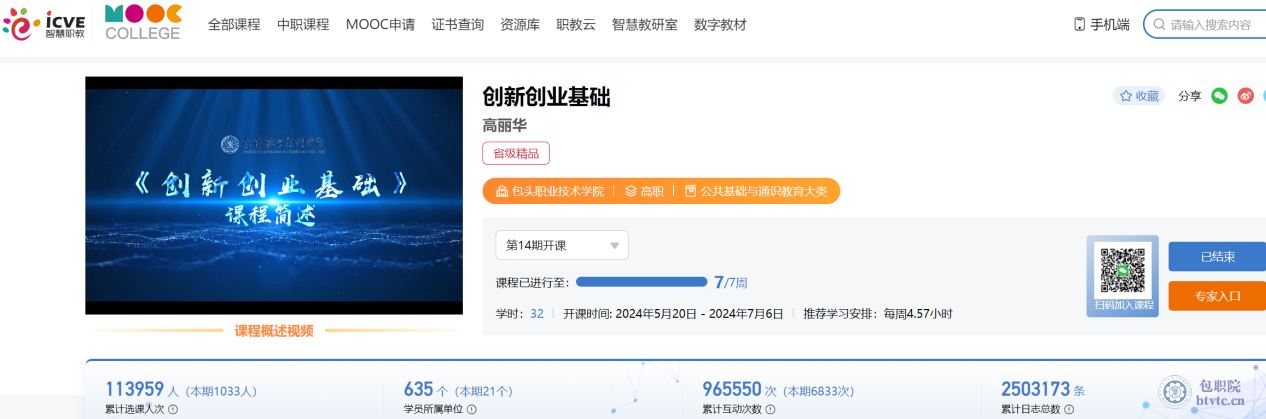Click the 高职 level tag
Screen dimensions: 1266x419
652,191
